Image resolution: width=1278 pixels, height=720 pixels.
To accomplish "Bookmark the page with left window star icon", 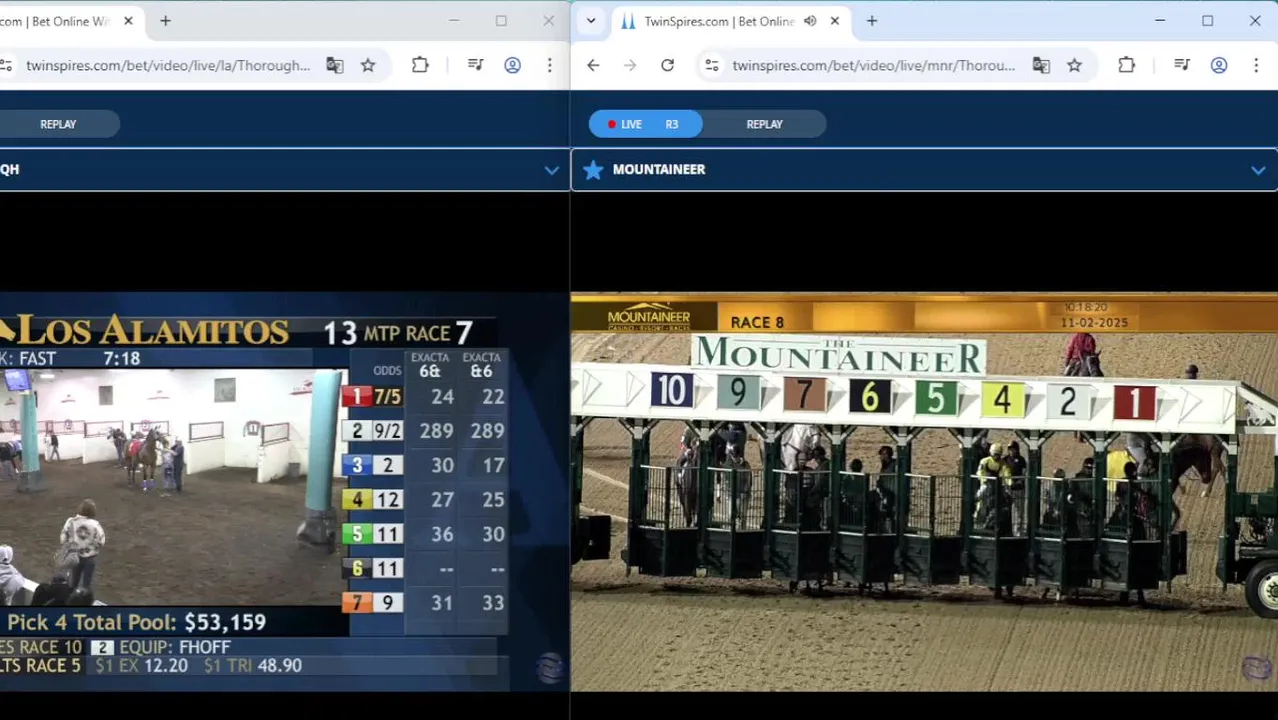I will click(368, 65).
